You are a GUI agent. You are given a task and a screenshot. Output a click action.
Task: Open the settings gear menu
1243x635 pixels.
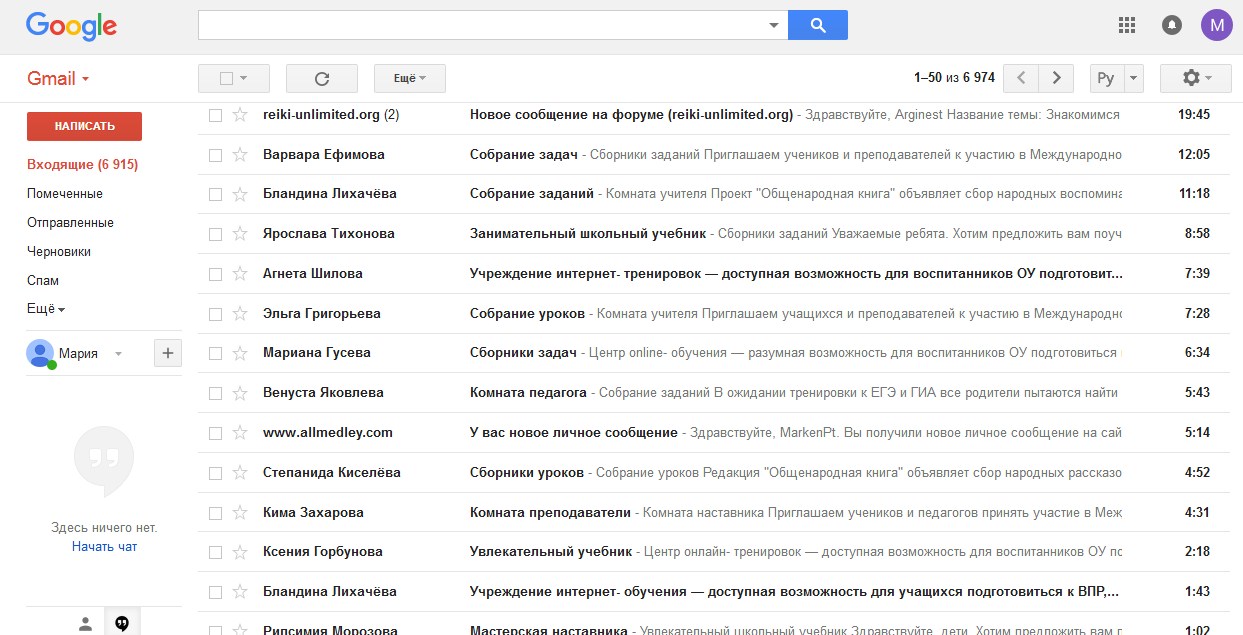tap(1195, 78)
